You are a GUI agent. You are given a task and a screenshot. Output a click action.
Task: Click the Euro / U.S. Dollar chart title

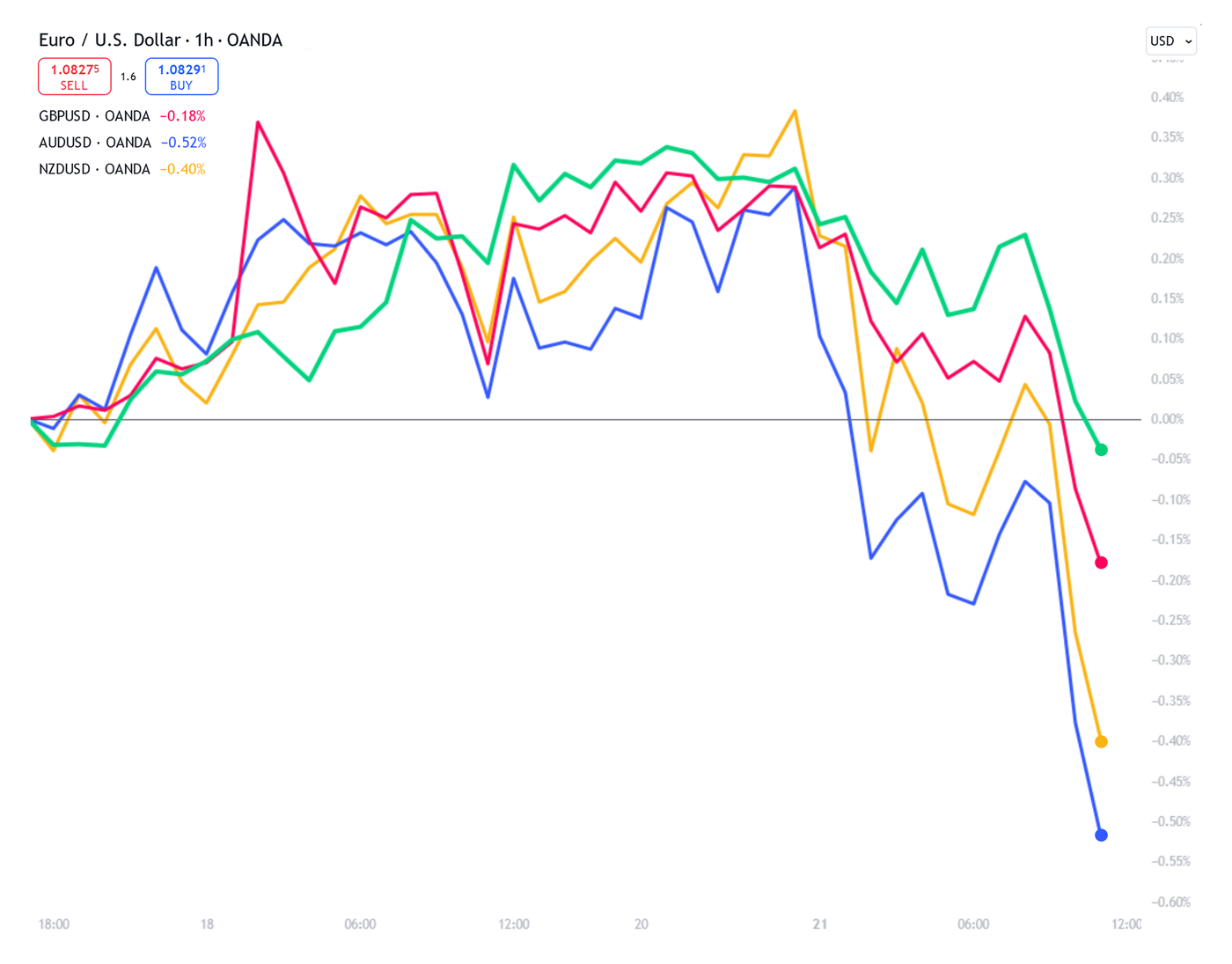click(110, 40)
